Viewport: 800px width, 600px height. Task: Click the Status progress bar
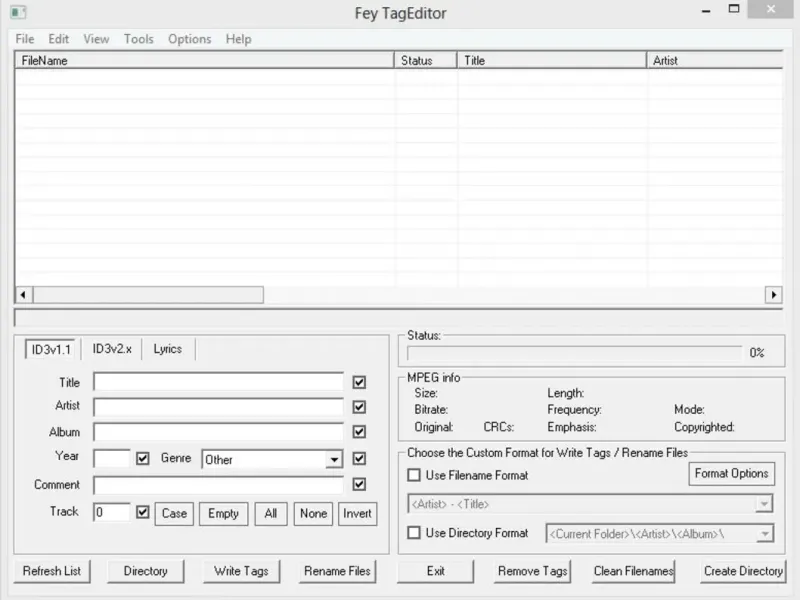(x=574, y=353)
